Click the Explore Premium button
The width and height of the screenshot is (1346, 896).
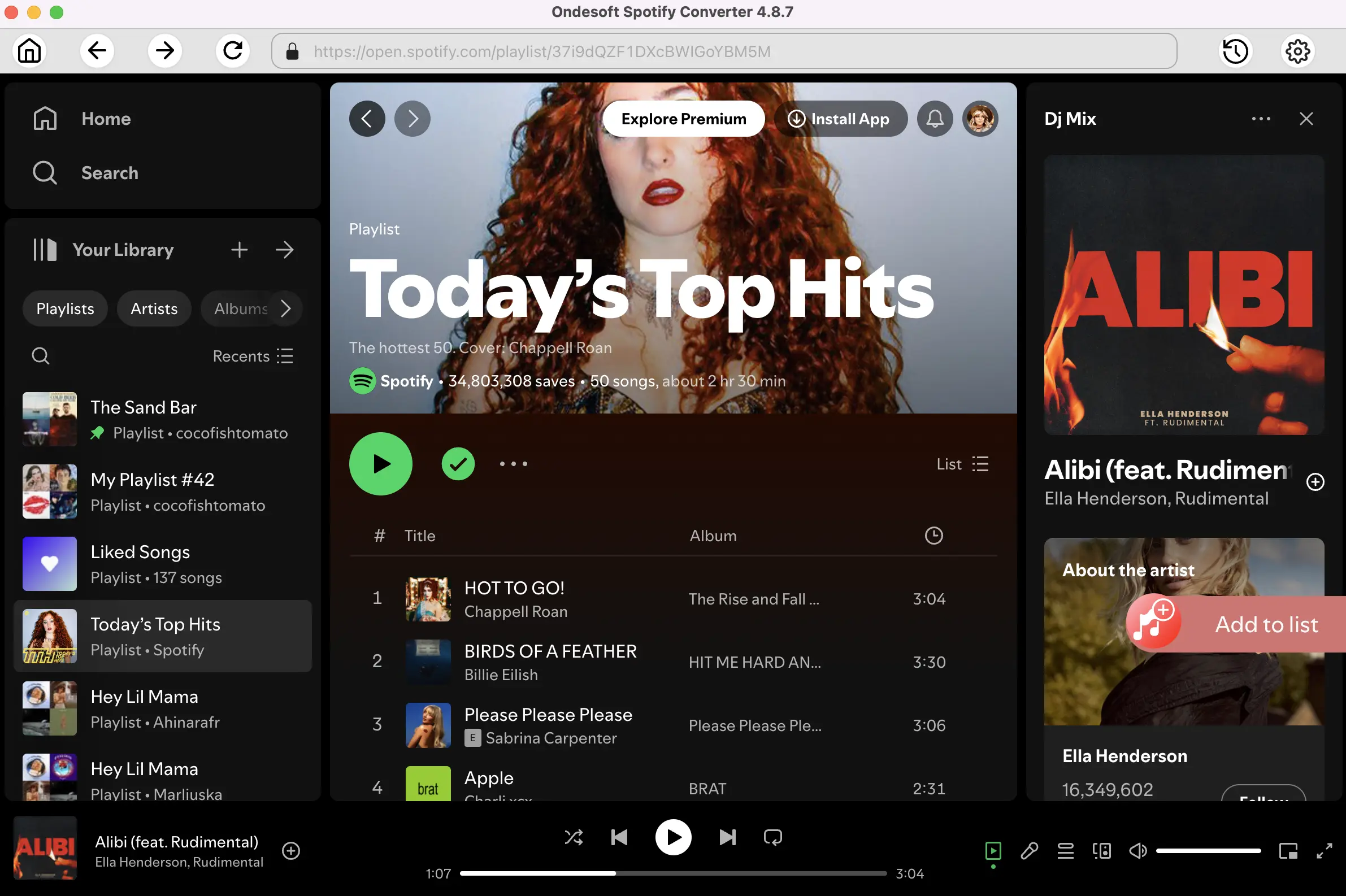[683, 118]
